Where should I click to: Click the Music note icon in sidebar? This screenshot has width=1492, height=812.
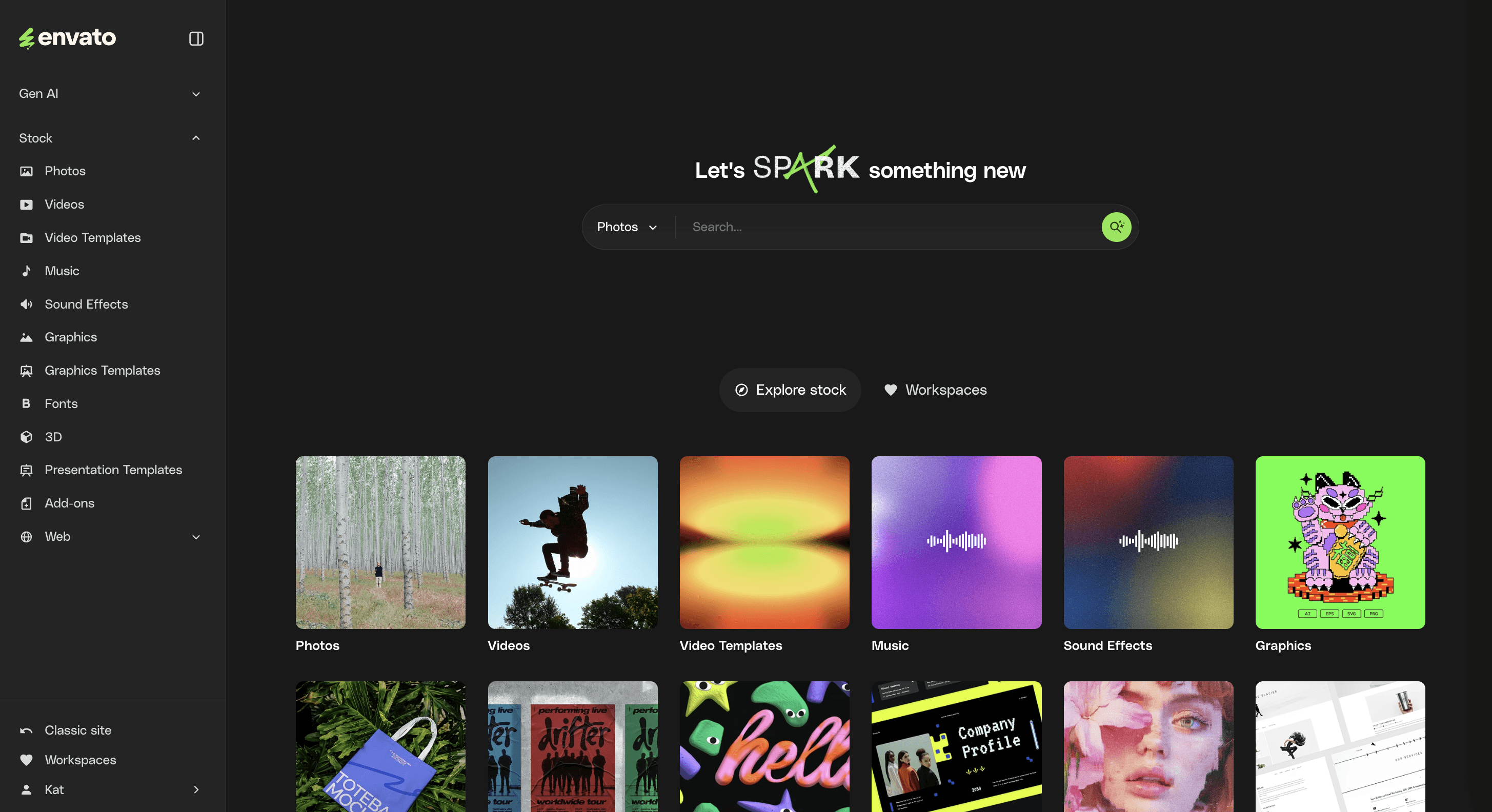pyautogui.click(x=26, y=271)
